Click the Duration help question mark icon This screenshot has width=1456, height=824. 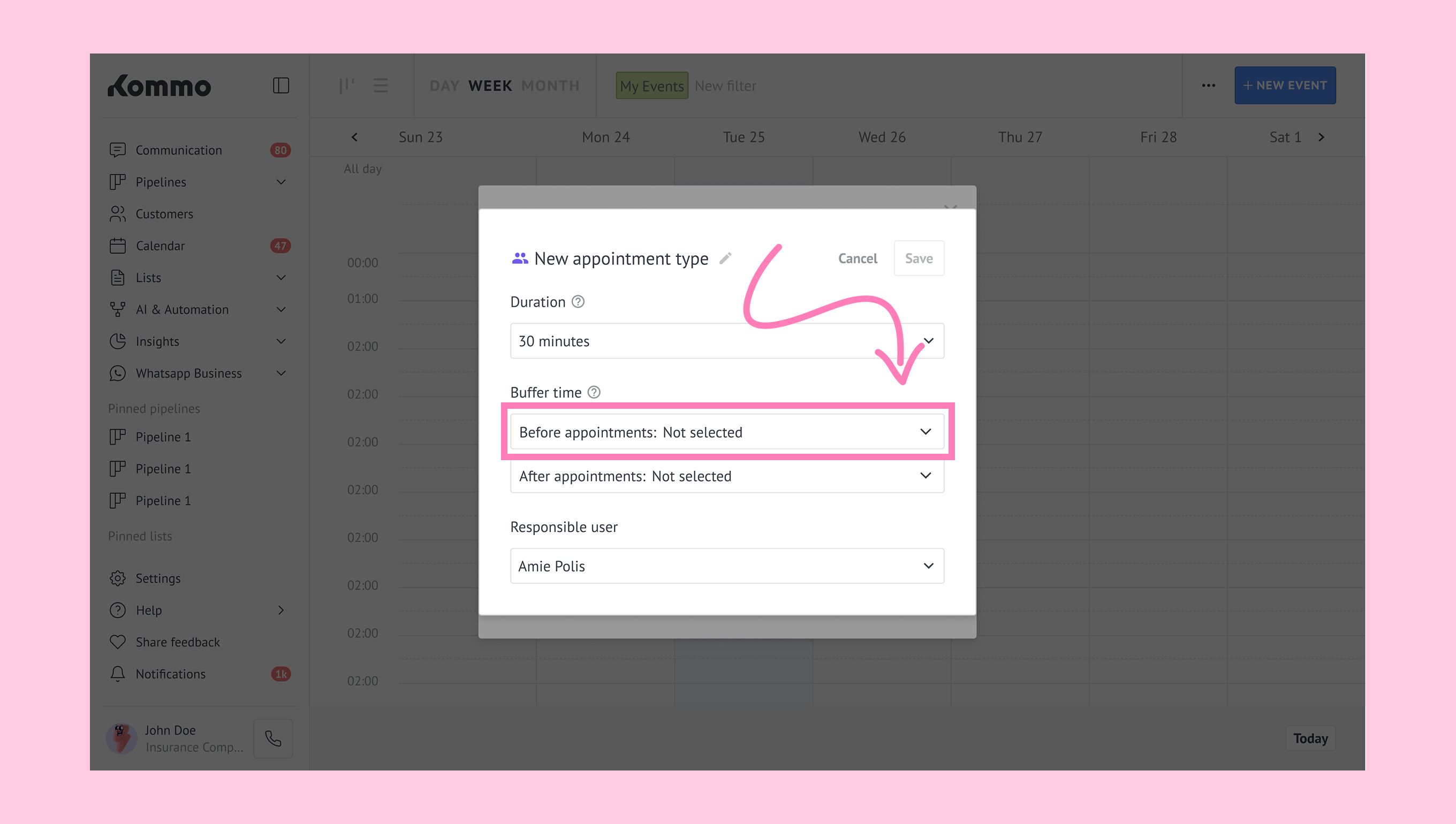[x=578, y=302]
